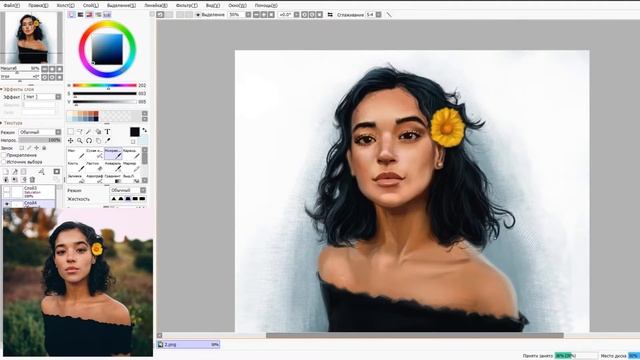Toggle the Выделение checkbox in toolbar
This screenshot has width=640, height=360.
(x=198, y=15)
